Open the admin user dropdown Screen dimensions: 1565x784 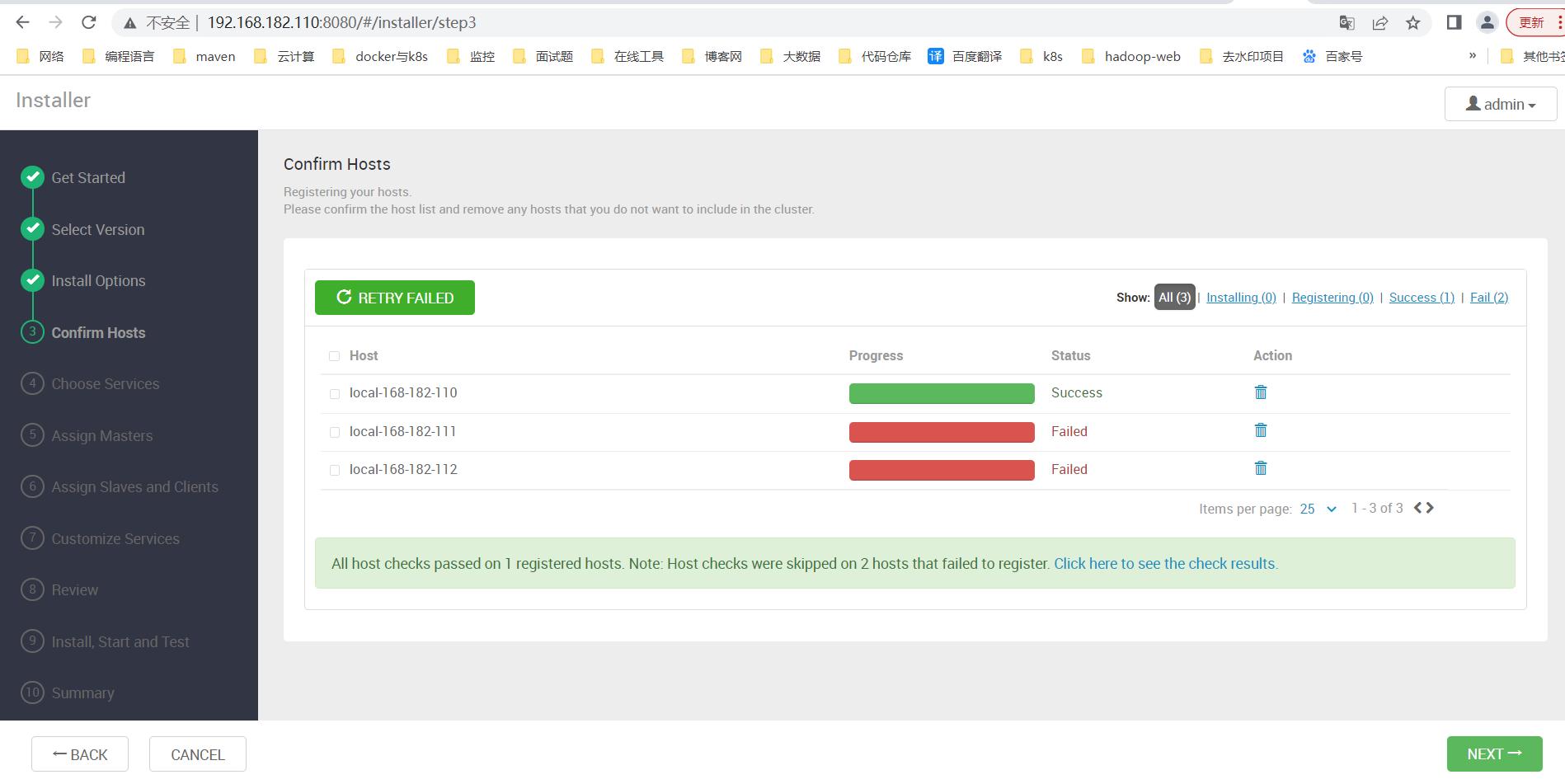[x=1500, y=104]
